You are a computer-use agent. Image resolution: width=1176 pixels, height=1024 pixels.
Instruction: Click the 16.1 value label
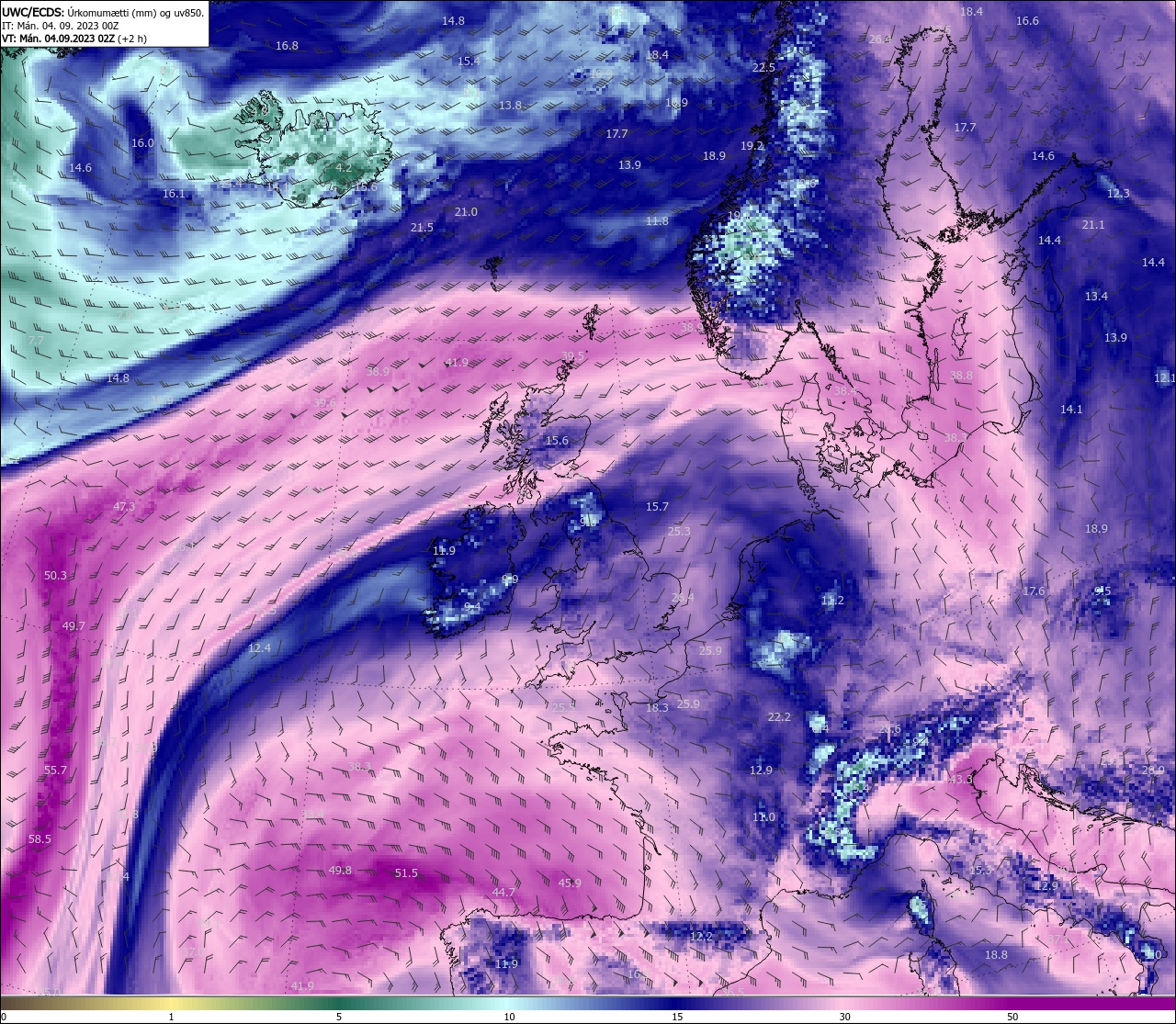[174, 193]
